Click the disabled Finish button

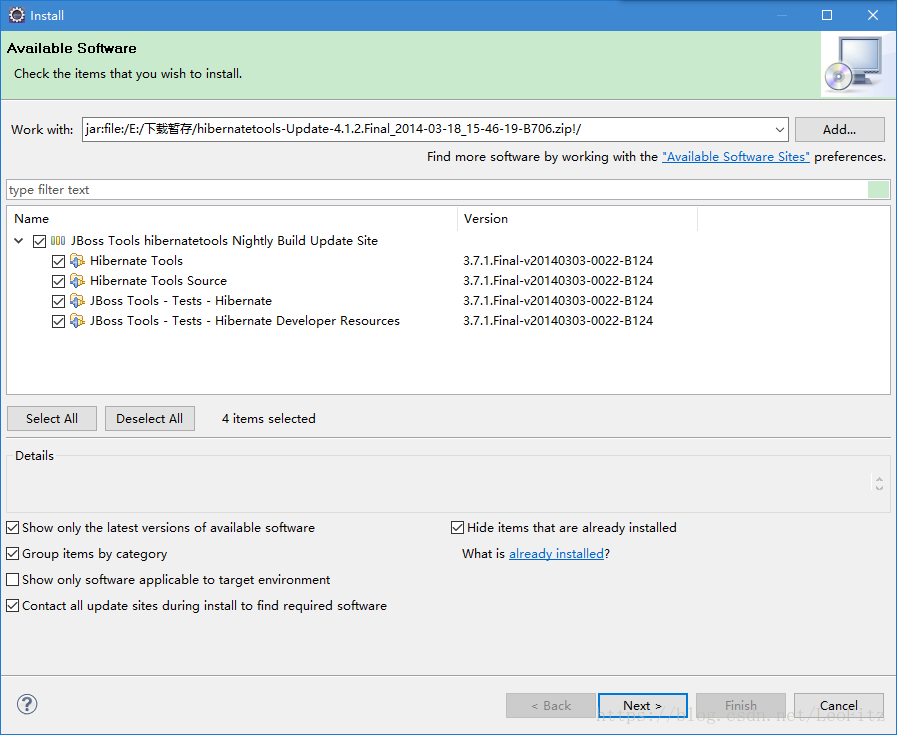[741, 705]
